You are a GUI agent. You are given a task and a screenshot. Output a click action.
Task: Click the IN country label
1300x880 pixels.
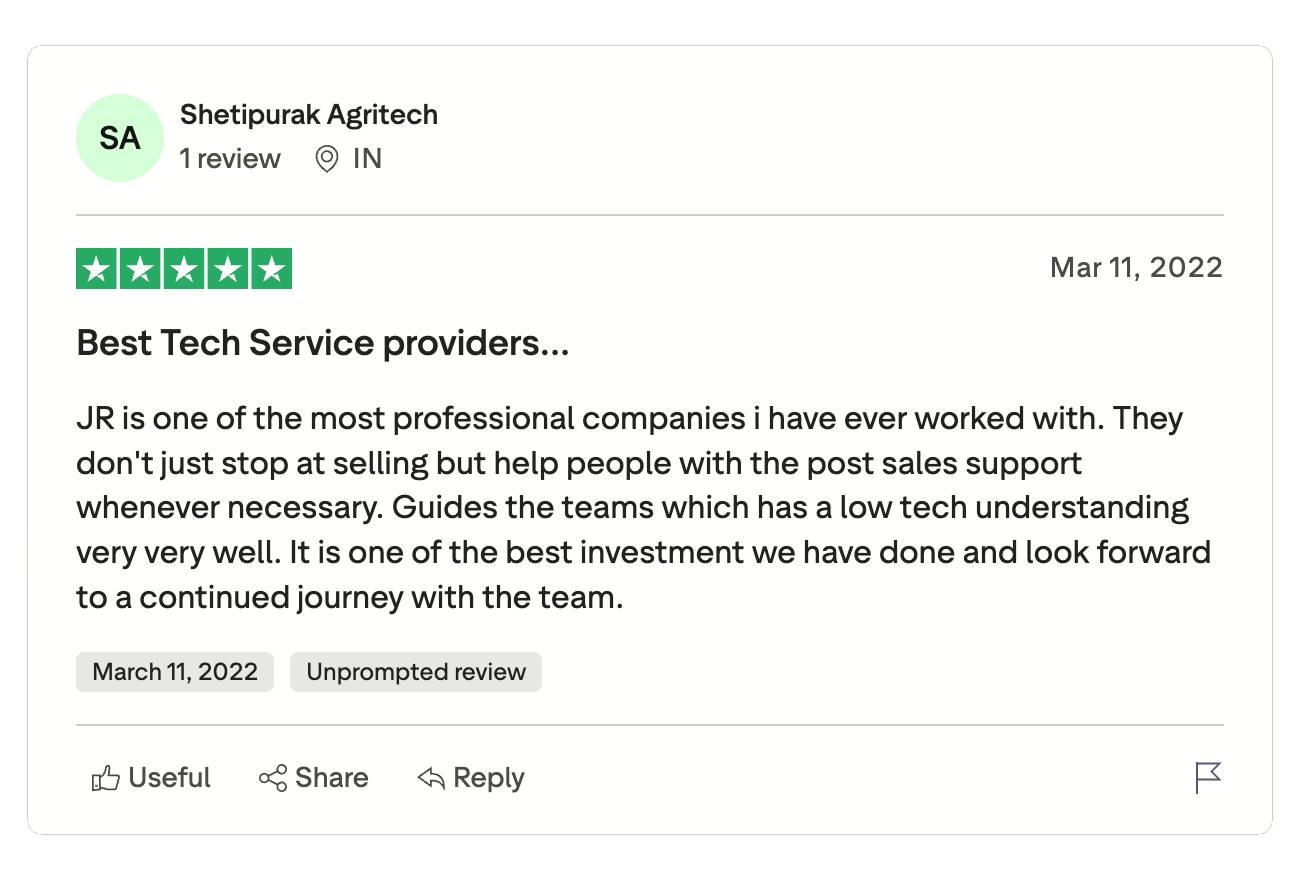[367, 159]
